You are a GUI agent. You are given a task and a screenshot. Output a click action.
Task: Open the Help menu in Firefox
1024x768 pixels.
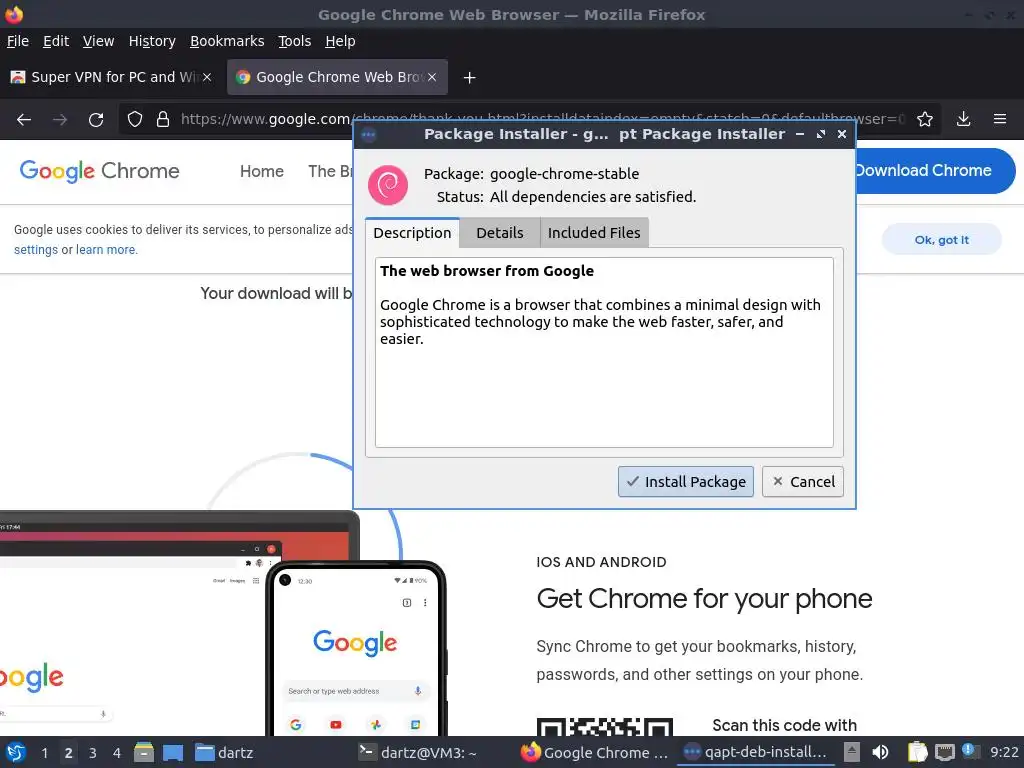coord(340,41)
